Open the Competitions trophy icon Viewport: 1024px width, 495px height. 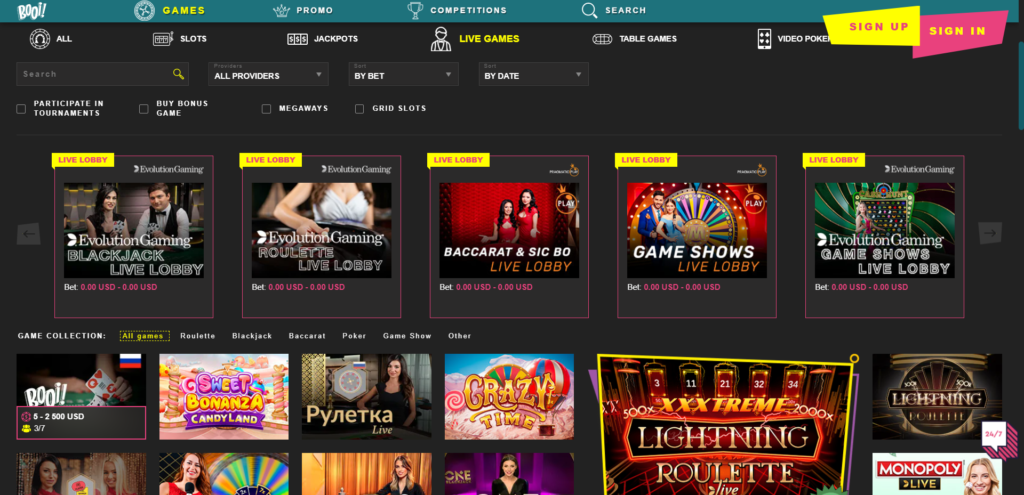click(x=415, y=10)
